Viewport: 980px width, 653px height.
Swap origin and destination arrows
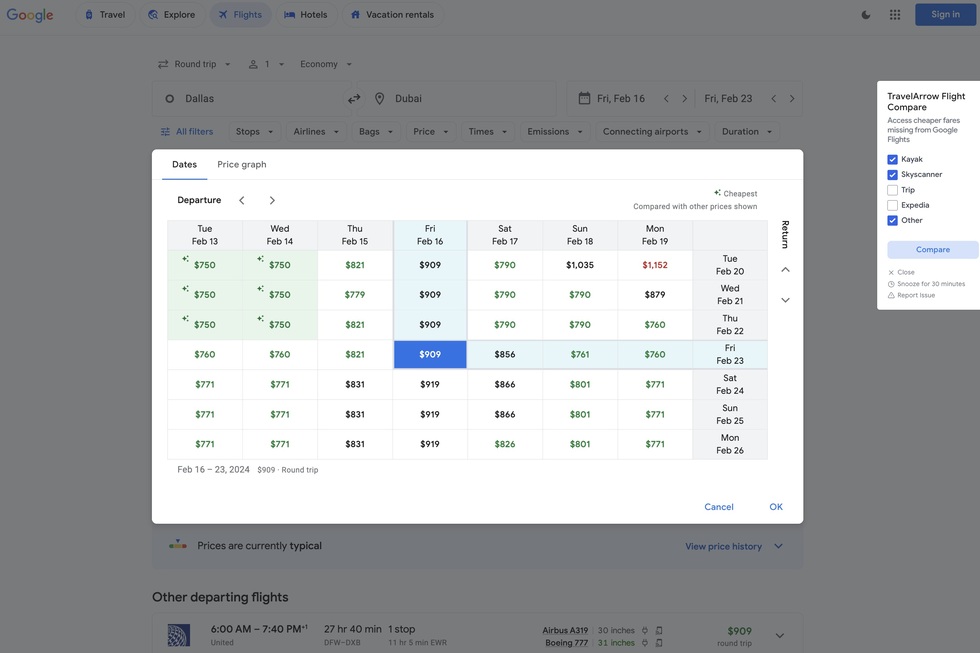354,99
